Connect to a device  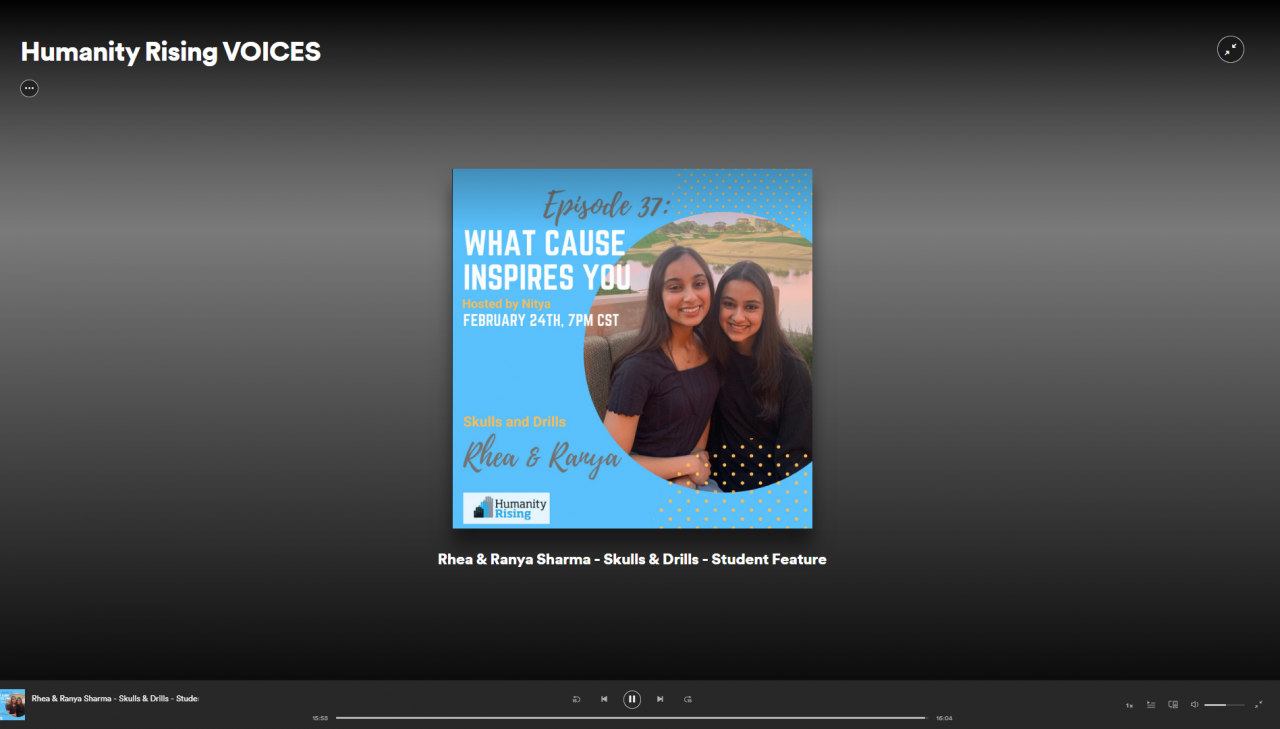coord(1173,704)
